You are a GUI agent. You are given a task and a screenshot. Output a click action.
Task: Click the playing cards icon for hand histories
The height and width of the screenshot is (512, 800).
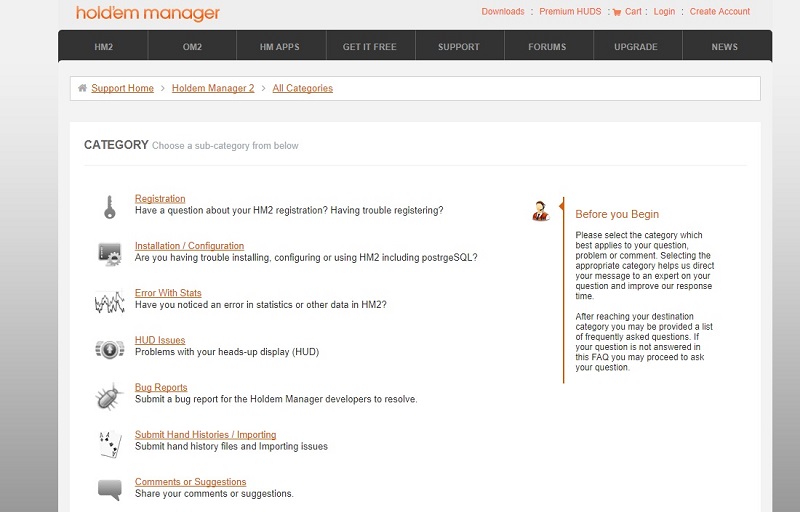109,443
